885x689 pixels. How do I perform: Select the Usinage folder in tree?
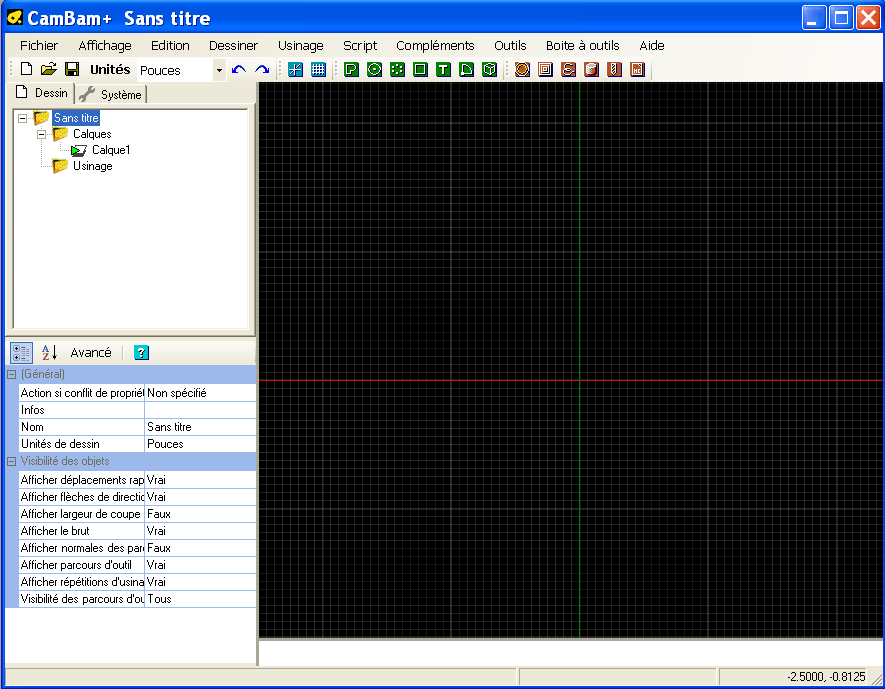pyautogui.click(x=93, y=166)
